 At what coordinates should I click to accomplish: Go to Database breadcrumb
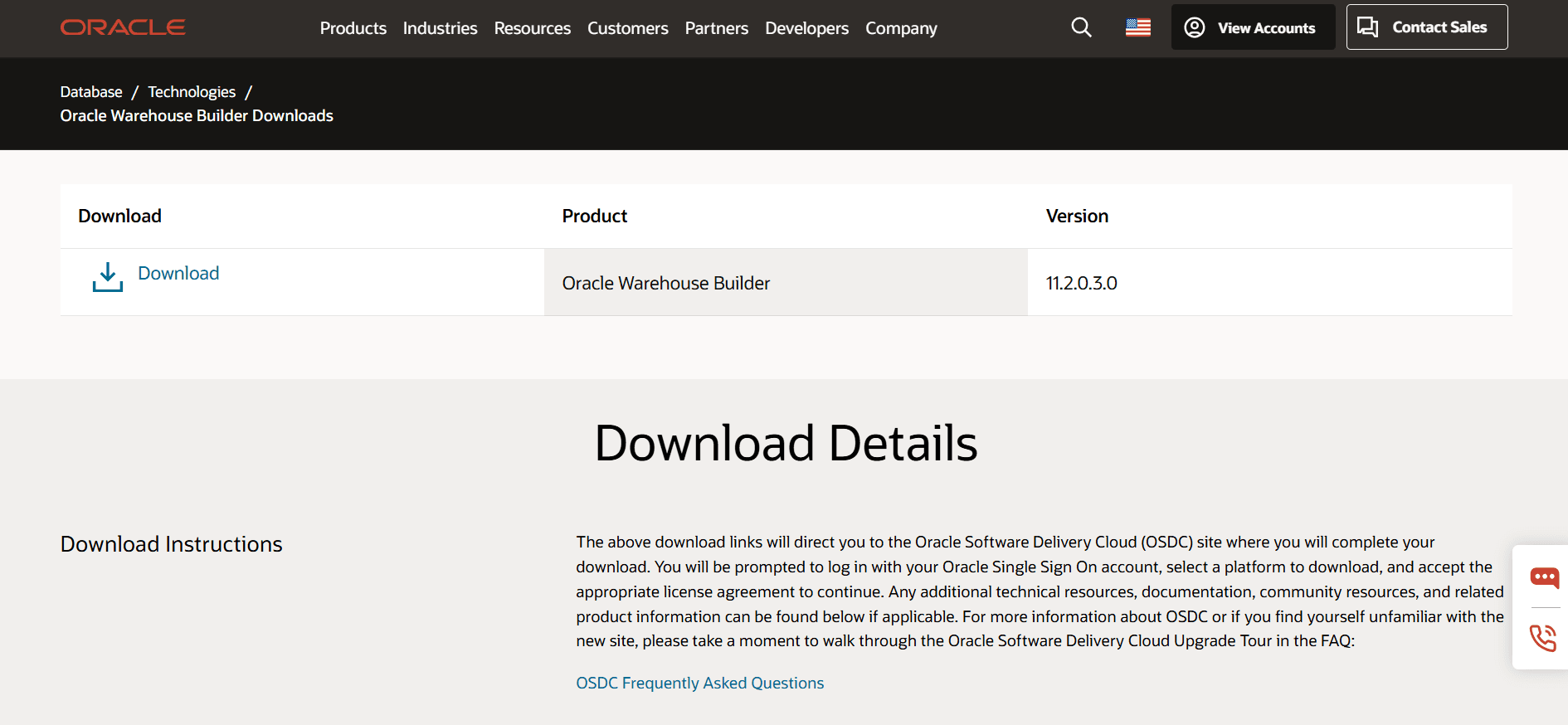[x=91, y=92]
